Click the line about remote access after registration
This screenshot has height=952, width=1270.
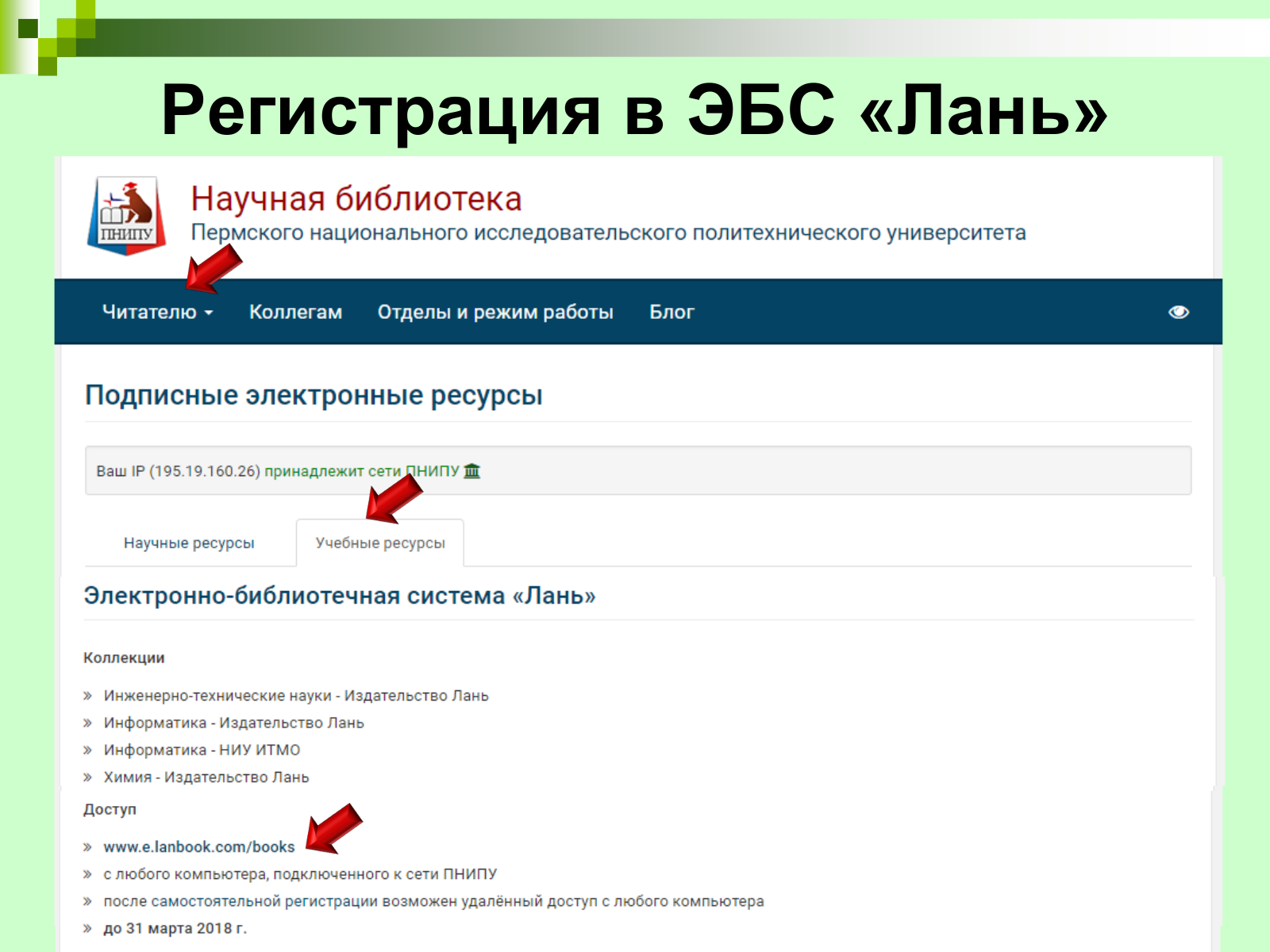click(433, 901)
